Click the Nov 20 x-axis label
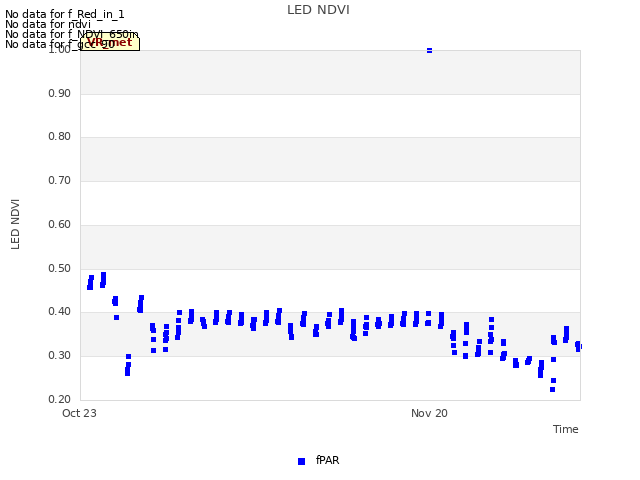This screenshot has height=480, width=640. [429, 413]
